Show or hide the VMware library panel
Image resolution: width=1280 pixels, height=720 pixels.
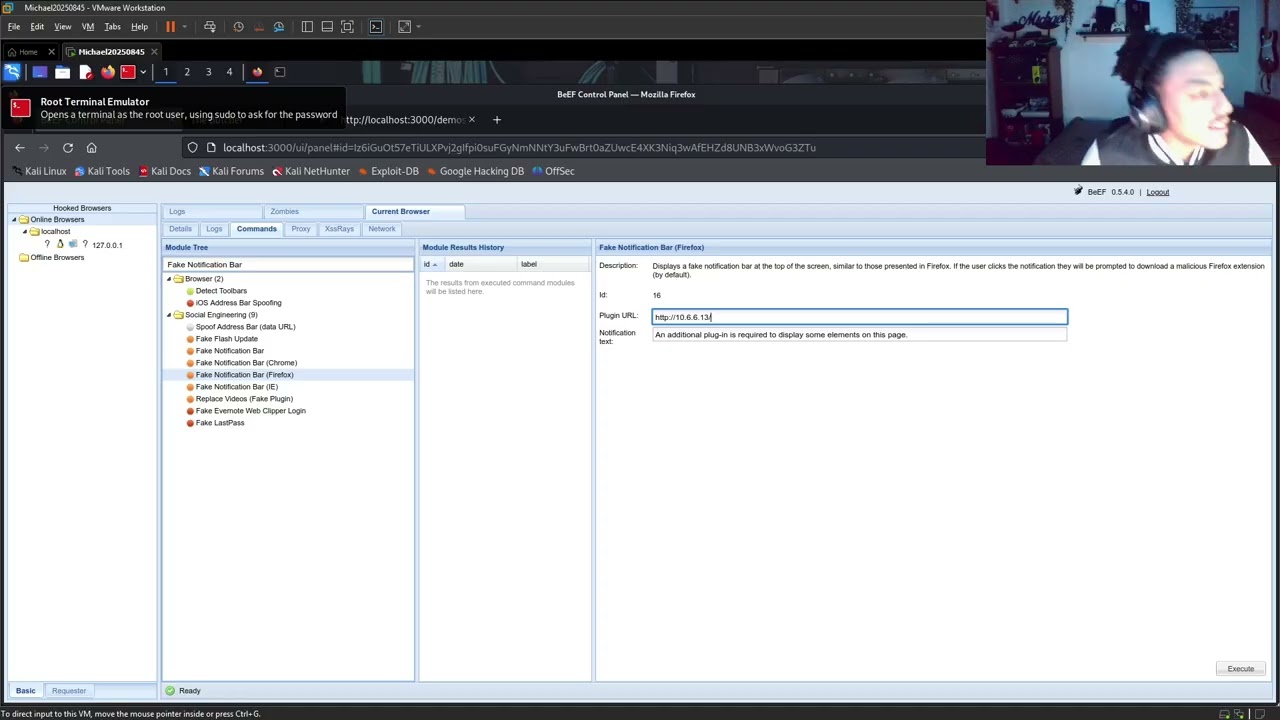point(307,27)
